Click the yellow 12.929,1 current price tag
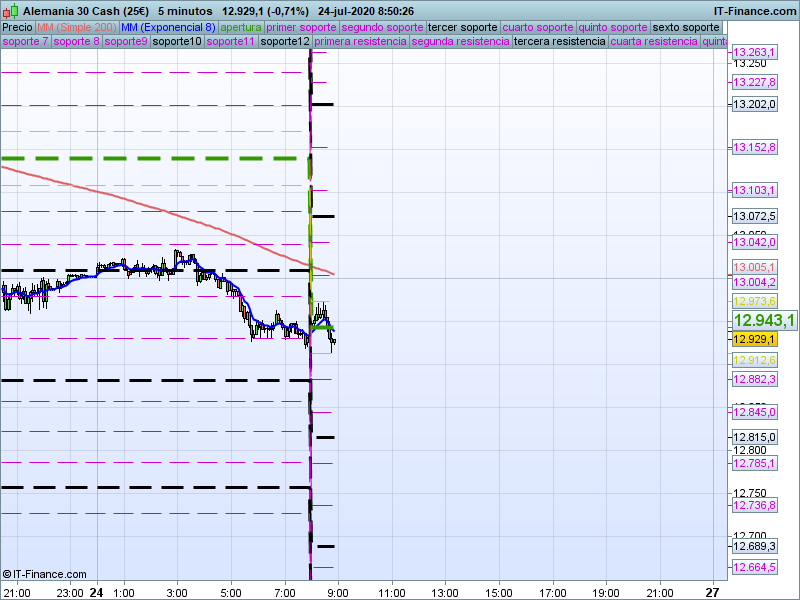Viewport: 800px width, 600px height. [x=754, y=339]
